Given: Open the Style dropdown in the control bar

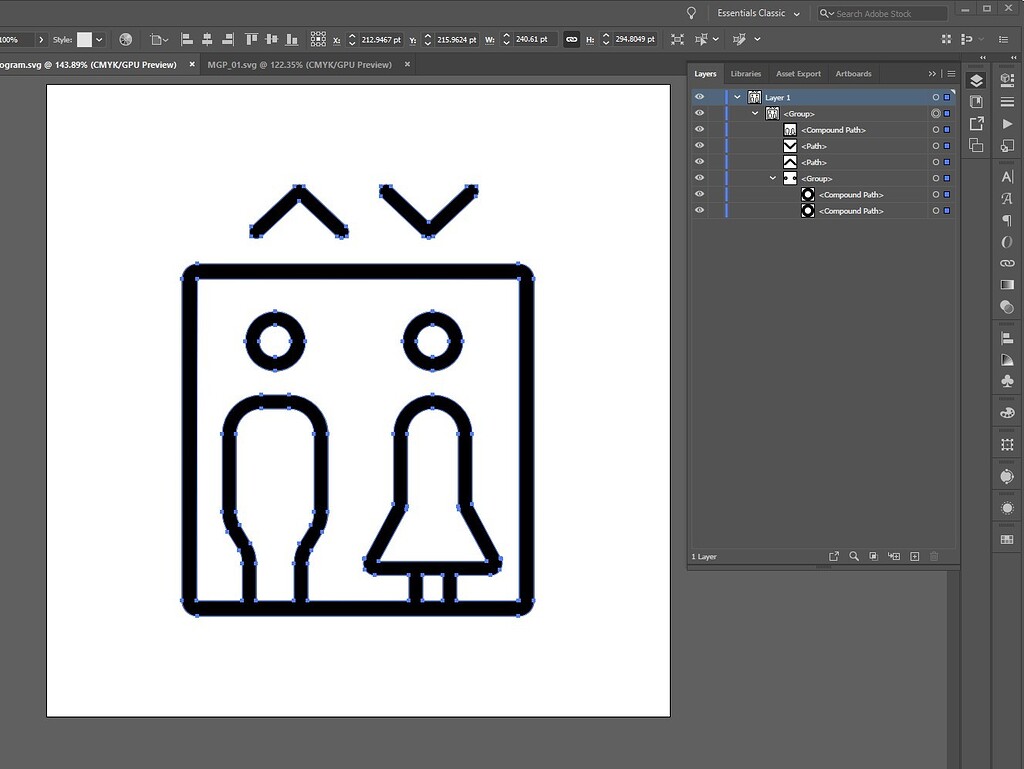Looking at the screenshot, I should click(x=97, y=39).
